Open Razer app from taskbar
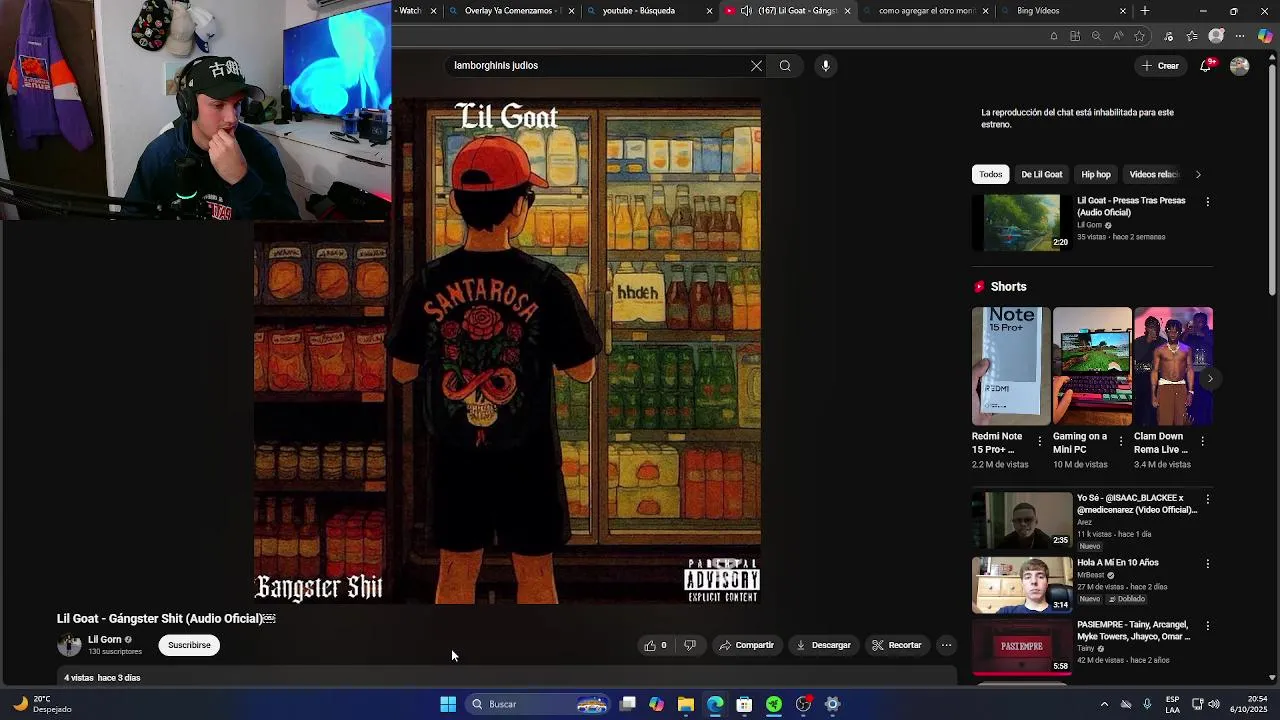This screenshot has height=720, width=1280. coord(774,704)
